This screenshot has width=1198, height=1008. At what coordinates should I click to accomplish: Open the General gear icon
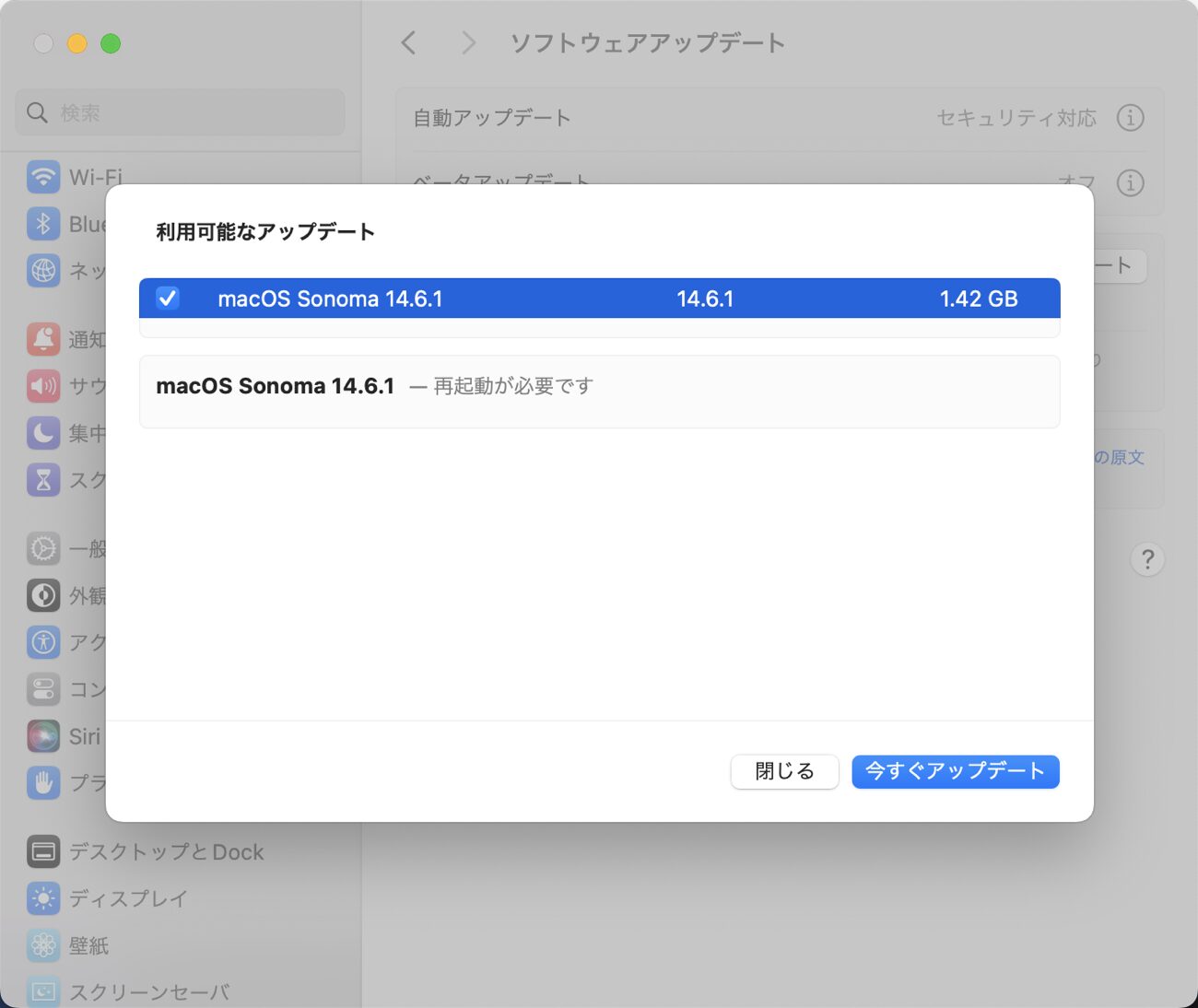click(x=43, y=548)
